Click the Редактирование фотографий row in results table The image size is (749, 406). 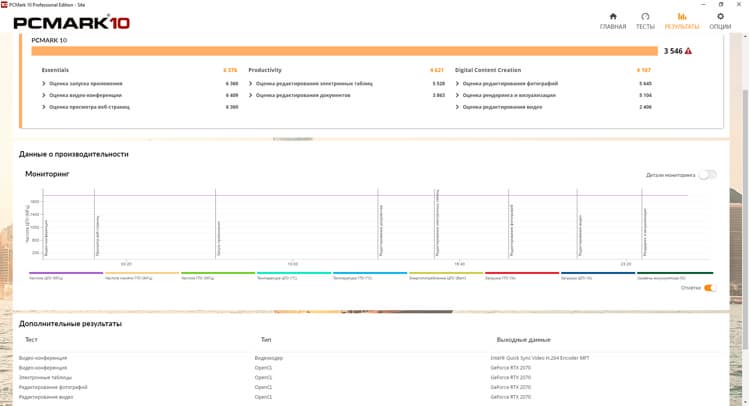53,387
